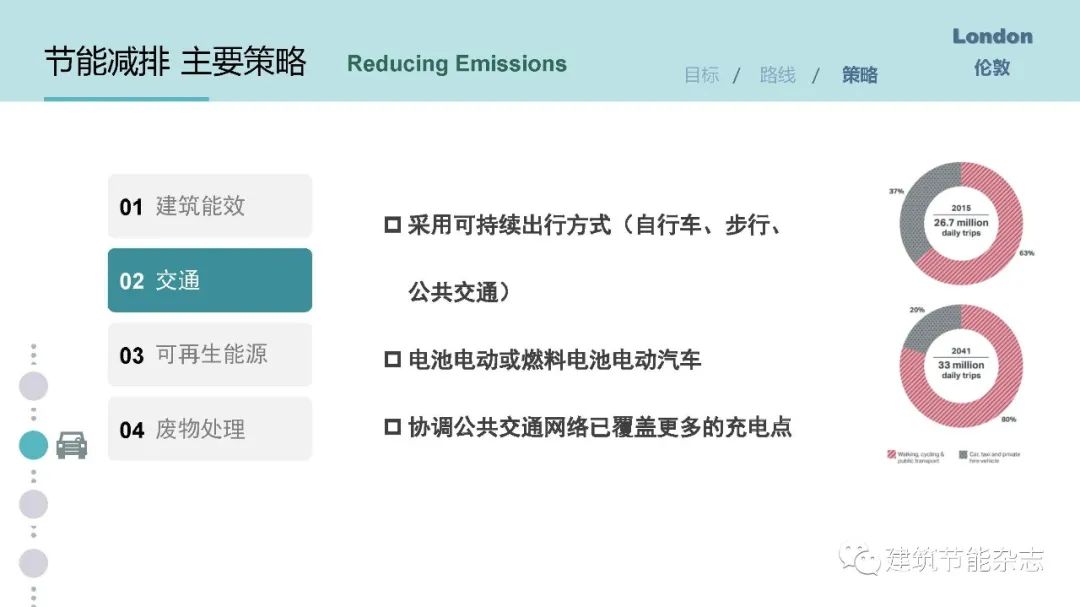Go to 目标 in the breadcrumb
The height and width of the screenshot is (607, 1080).
[x=702, y=75]
